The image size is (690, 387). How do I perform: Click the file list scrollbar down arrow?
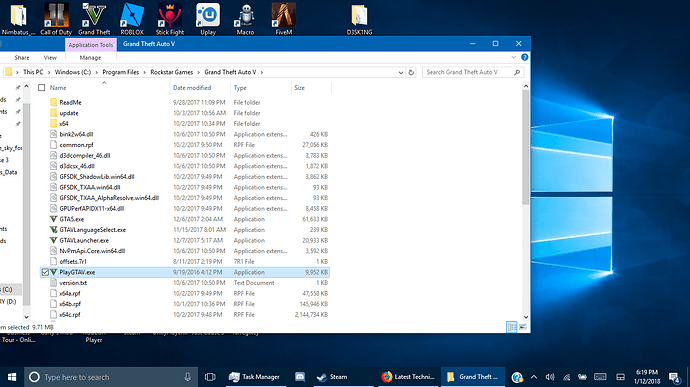(x=525, y=317)
